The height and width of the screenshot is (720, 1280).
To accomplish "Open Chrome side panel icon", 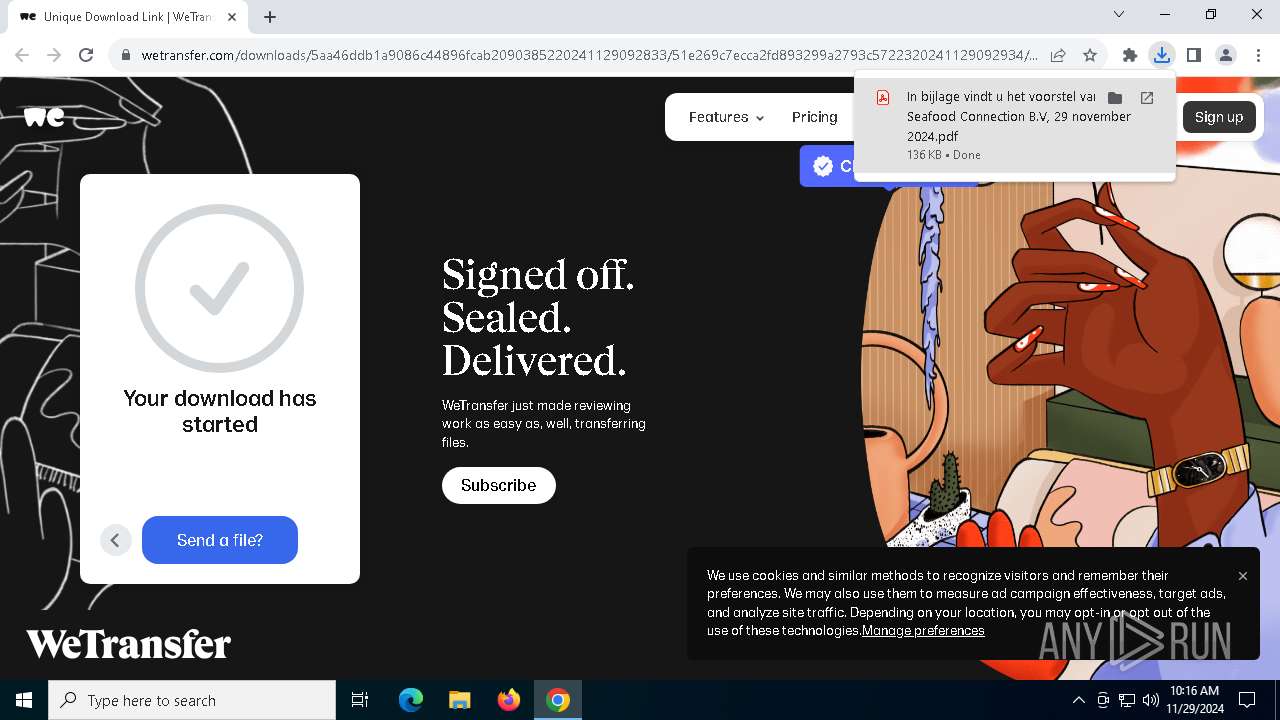I will tap(1193, 55).
